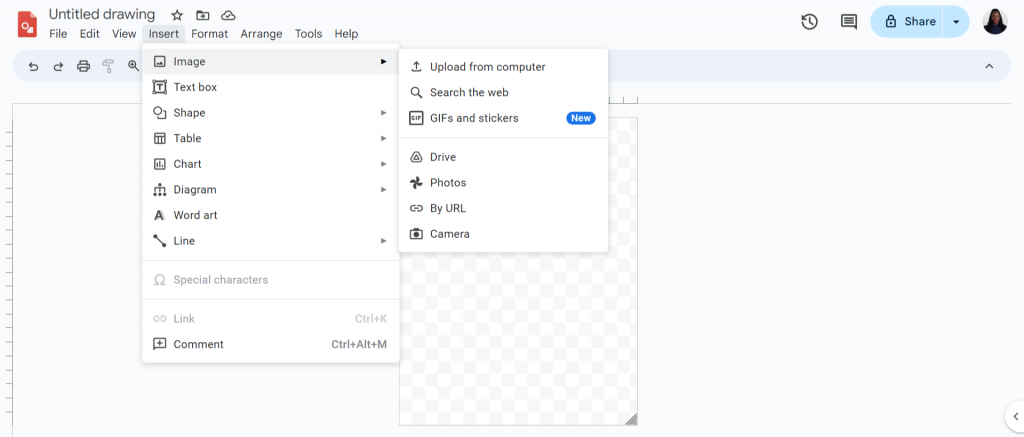Star the Untitled drawing document

[x=177, y=15]
